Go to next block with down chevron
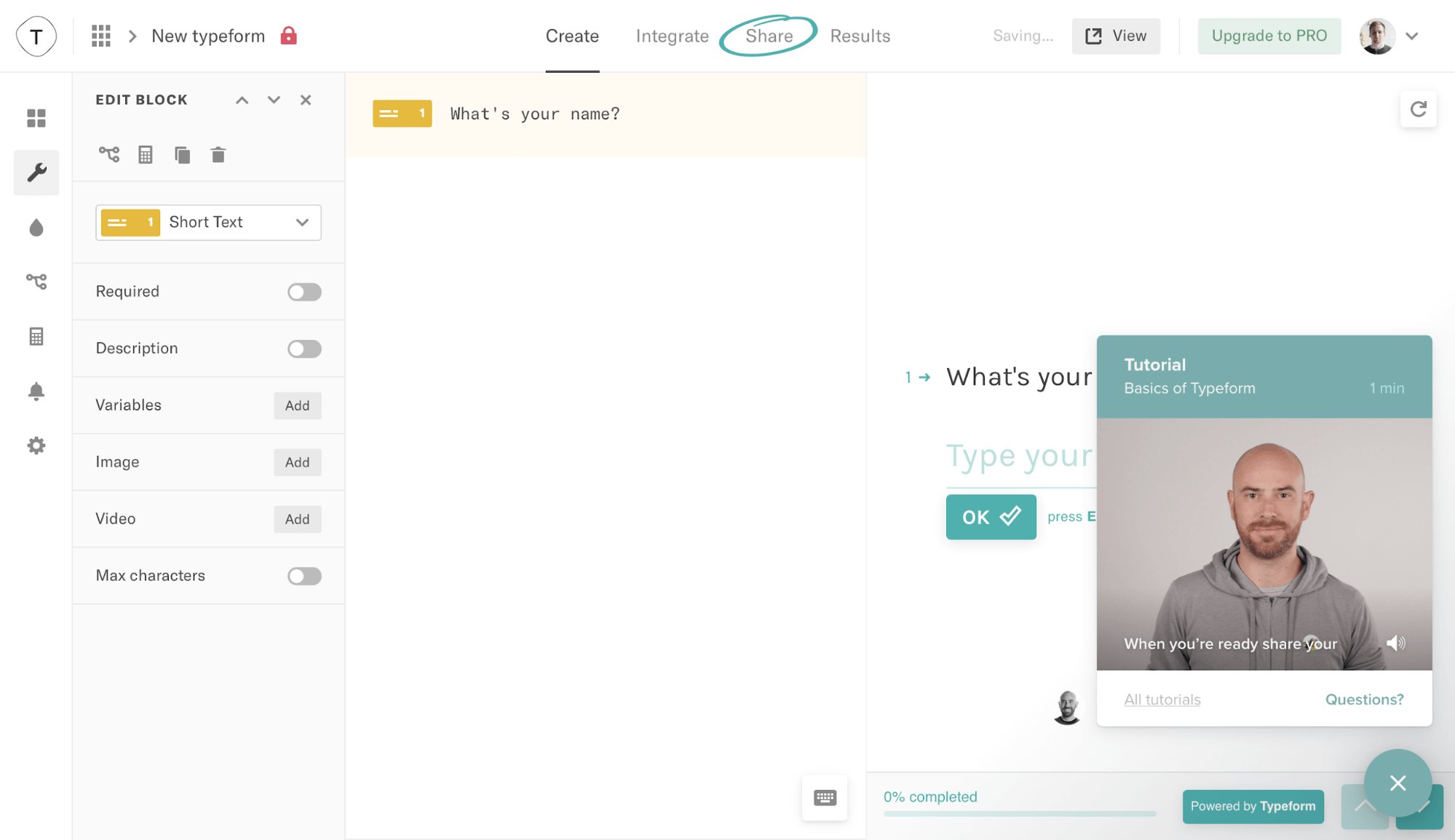Screen dimensions: 1455x840 coord(274,100)
